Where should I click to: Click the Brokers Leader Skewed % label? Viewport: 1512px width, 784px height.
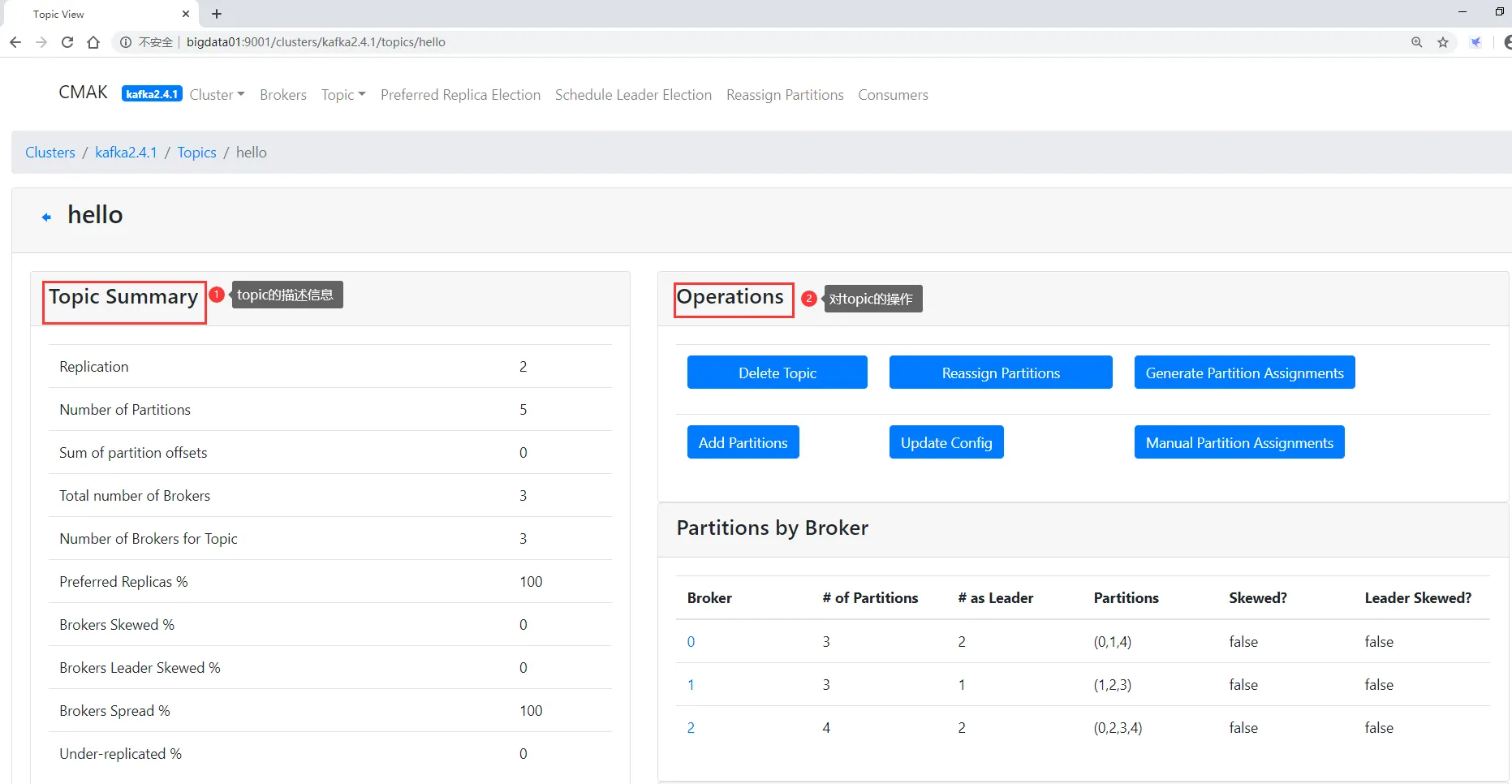coord(140,668)
